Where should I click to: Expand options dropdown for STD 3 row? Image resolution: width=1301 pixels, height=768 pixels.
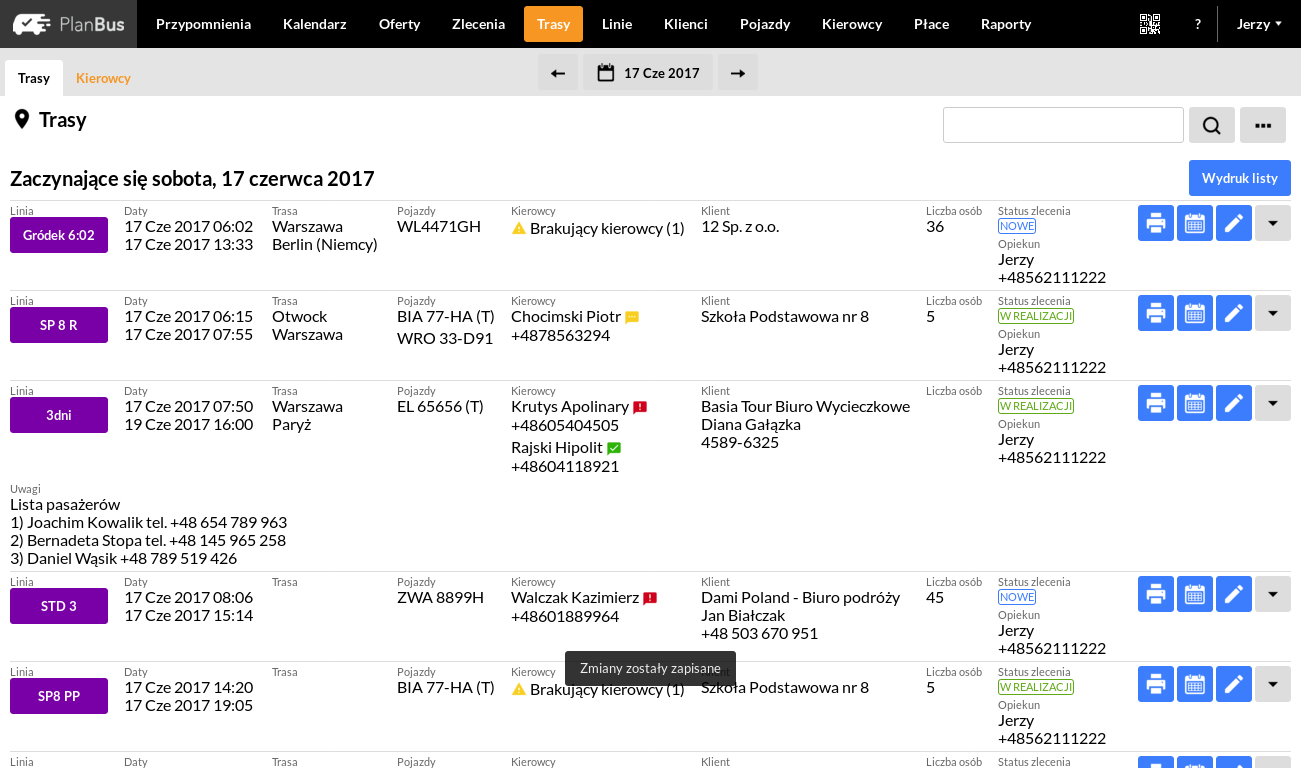[x=1273, y=594]
